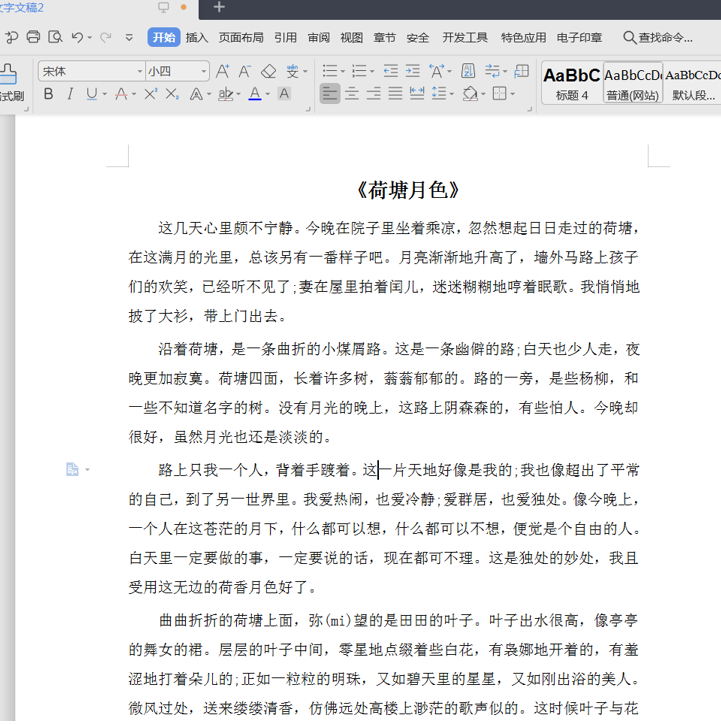Open the paragraph dialog launcher
721x724 pixels.
tap(529, 109)
